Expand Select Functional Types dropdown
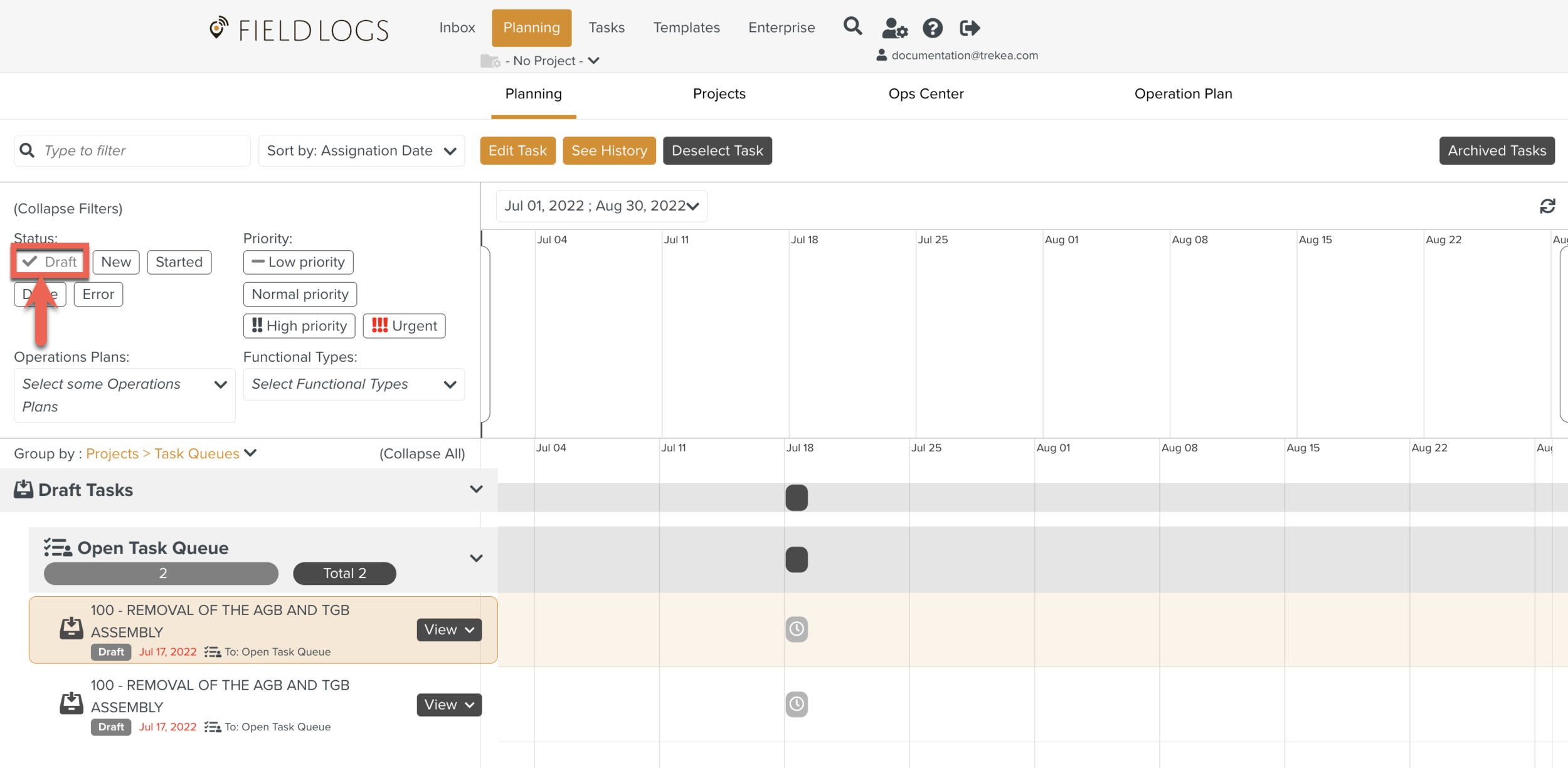 coord(354,384)
